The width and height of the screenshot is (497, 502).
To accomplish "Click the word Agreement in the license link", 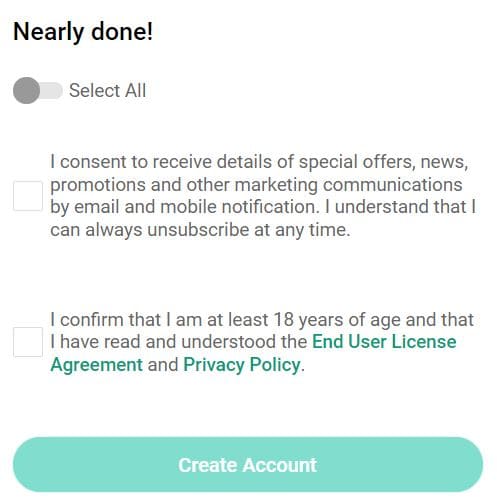I will (97, 365).
